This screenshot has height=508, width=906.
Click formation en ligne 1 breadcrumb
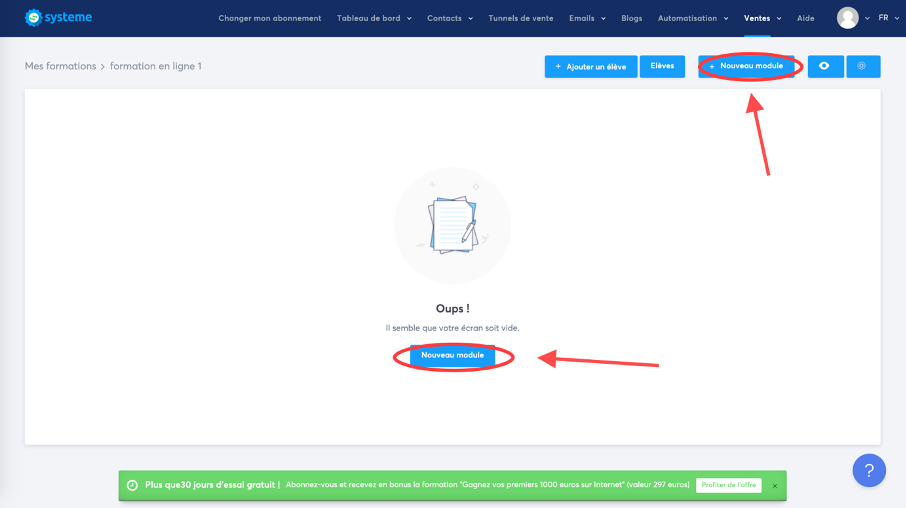(156, 66)
